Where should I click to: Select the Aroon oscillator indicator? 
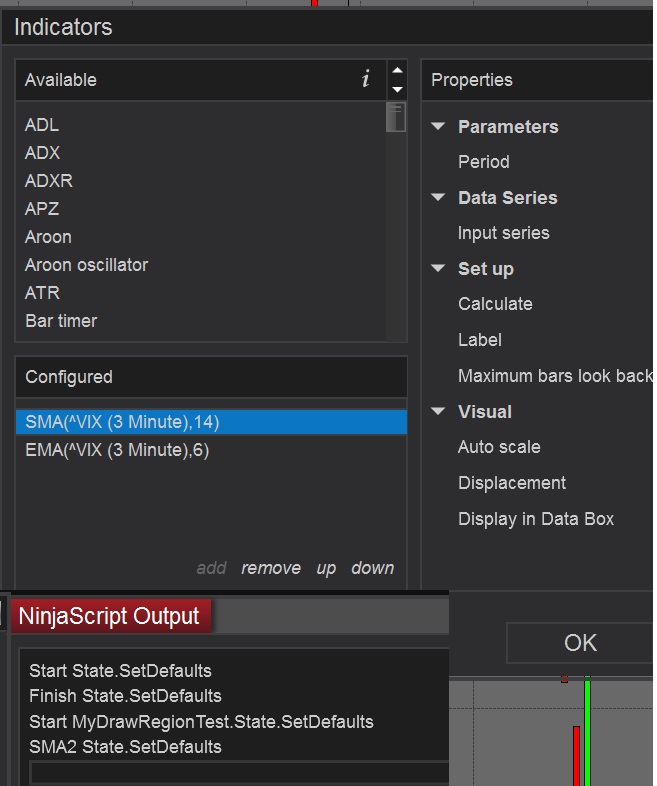coord(86,265)
